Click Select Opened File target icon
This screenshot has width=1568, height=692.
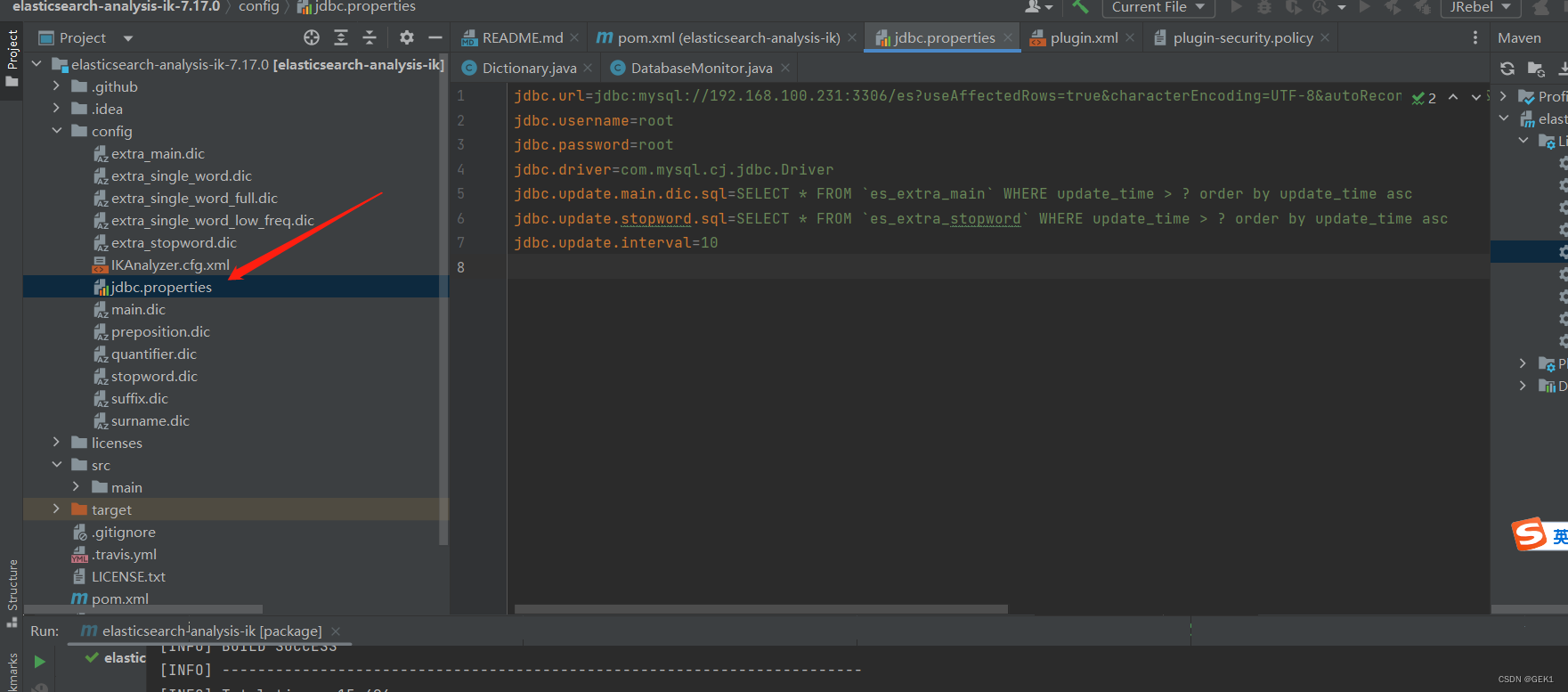pos(312,37)
